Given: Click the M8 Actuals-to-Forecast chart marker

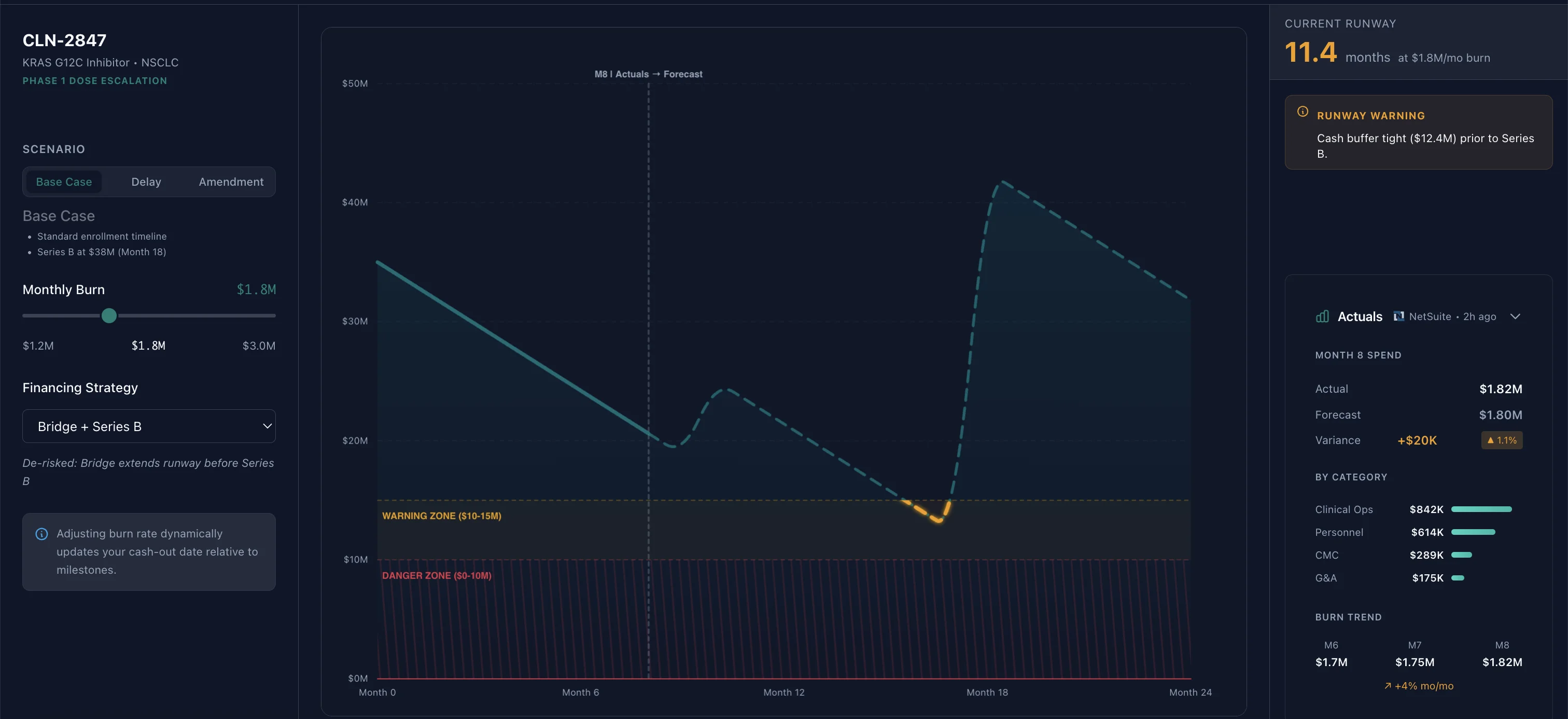Looking at the screenshot, I should [648, 74].
